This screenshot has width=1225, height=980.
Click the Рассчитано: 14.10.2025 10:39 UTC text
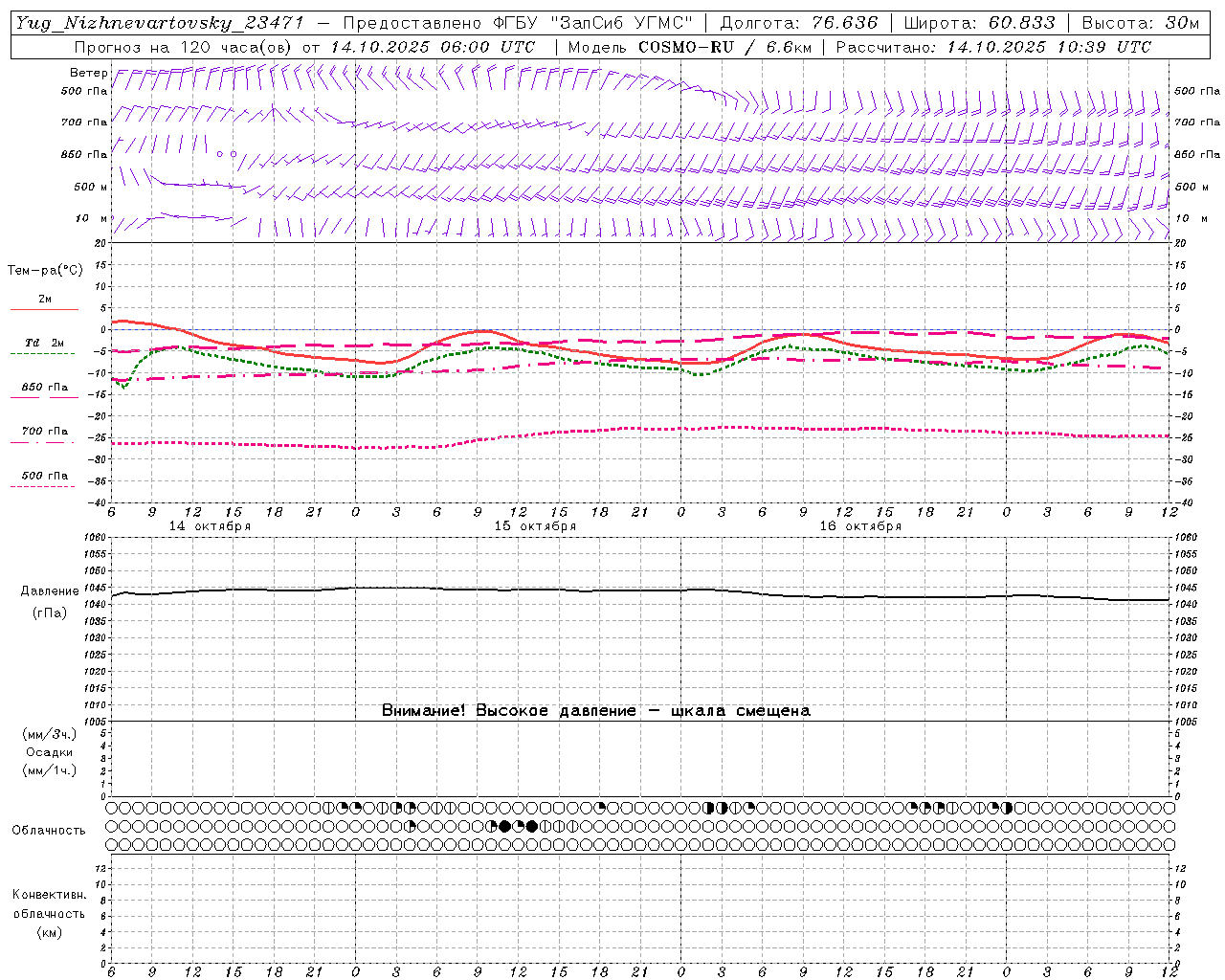(x=993, y=47)
